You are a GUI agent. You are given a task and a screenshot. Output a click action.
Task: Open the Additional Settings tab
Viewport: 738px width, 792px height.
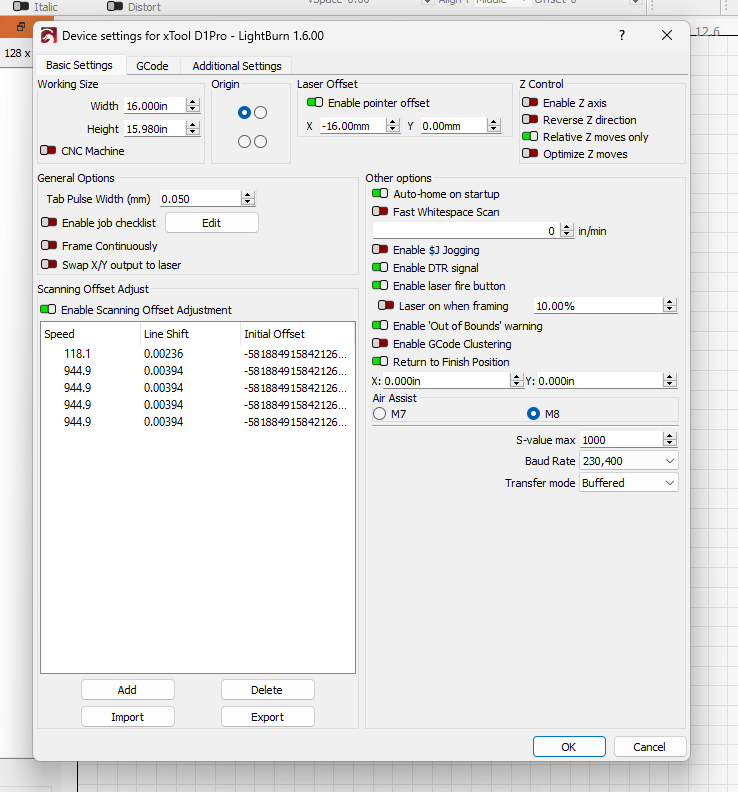tap(237, 66)
